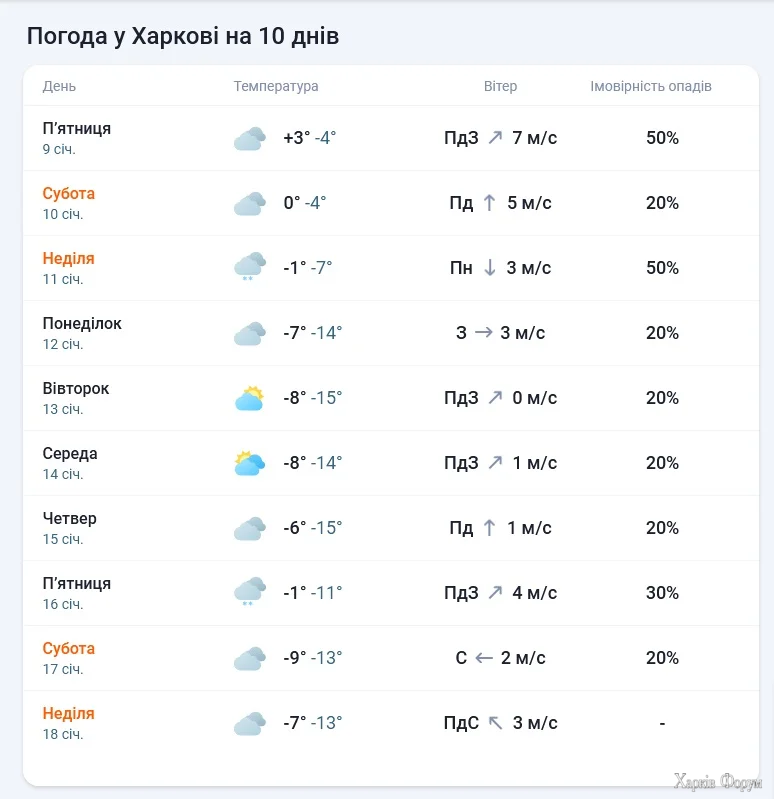Click the День column header
The width and height of the screenshot is (774, 799).
pos(59,86)
